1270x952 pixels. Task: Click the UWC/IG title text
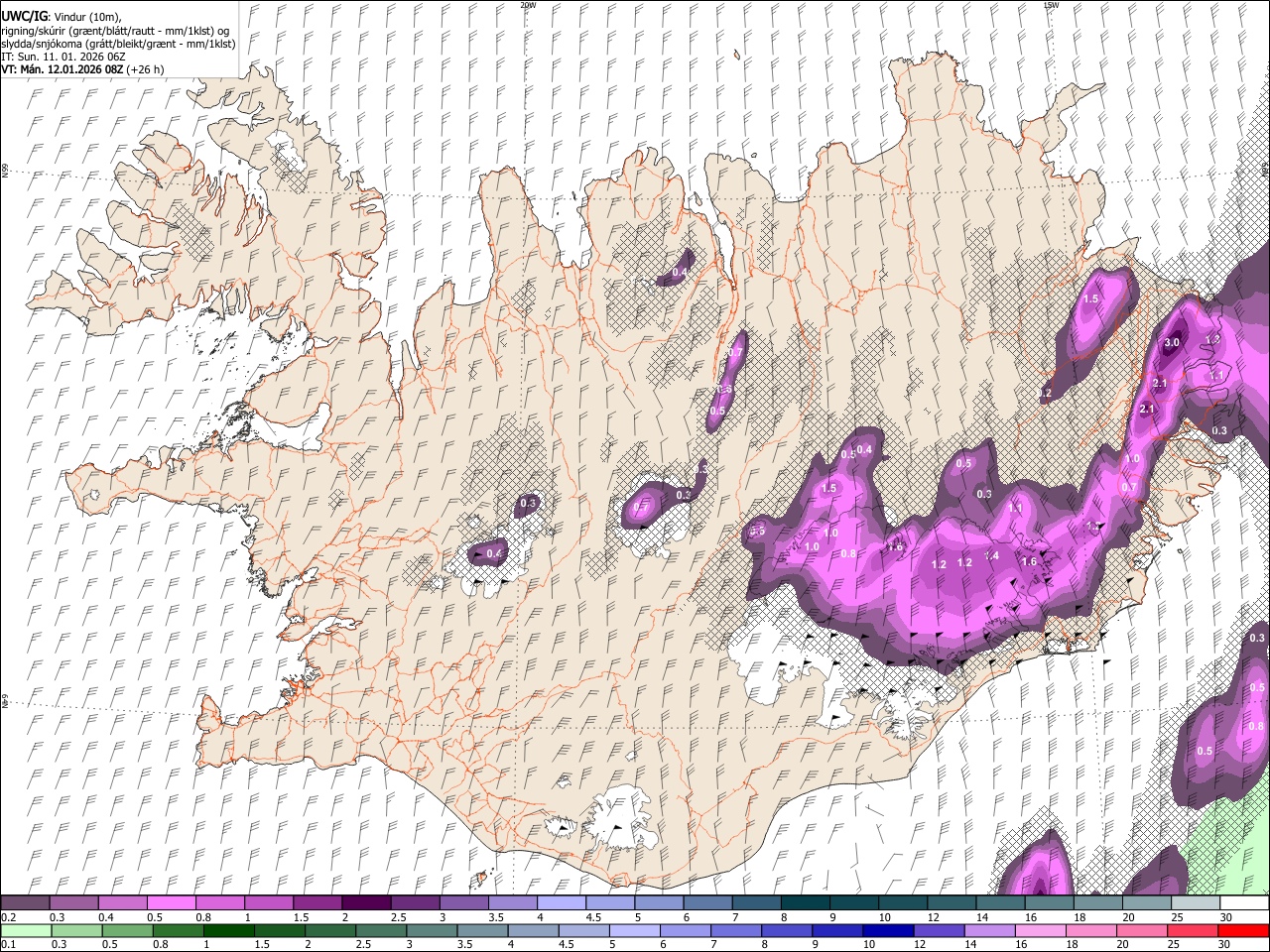click(24, 15)
